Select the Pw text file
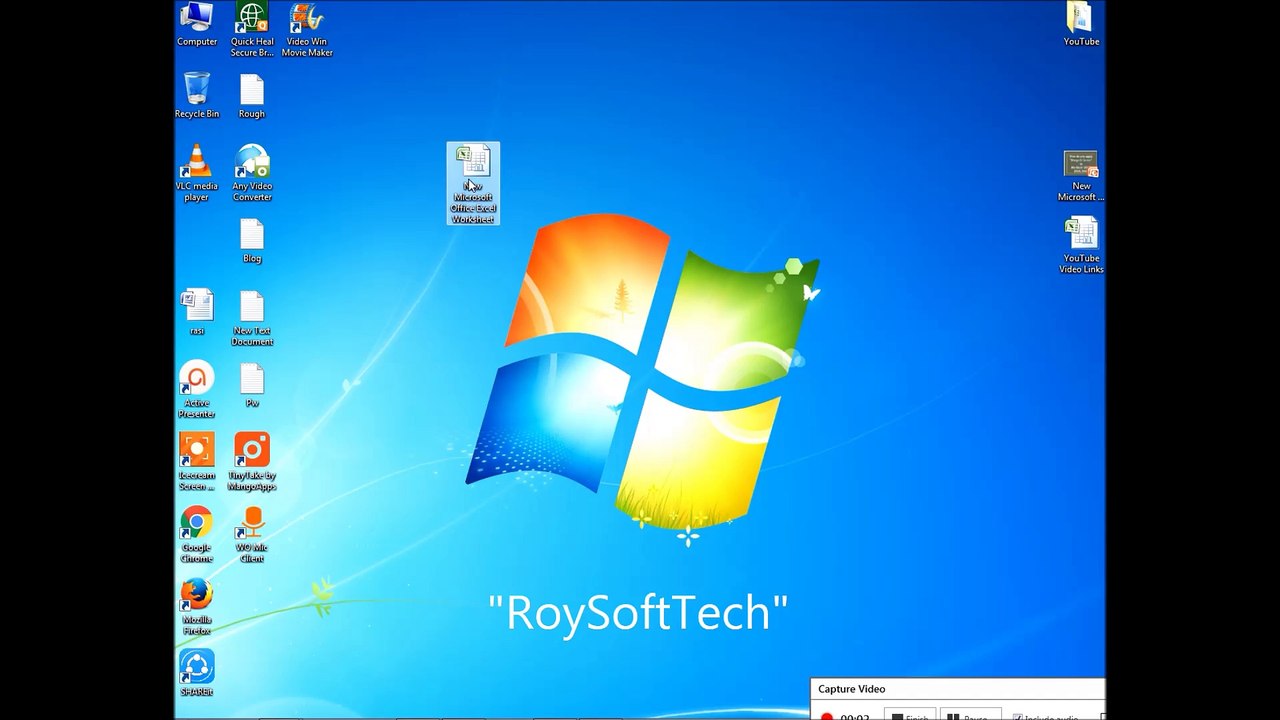Image resolution: width=1280 pixels, height=720 pixels. point(252,385)
